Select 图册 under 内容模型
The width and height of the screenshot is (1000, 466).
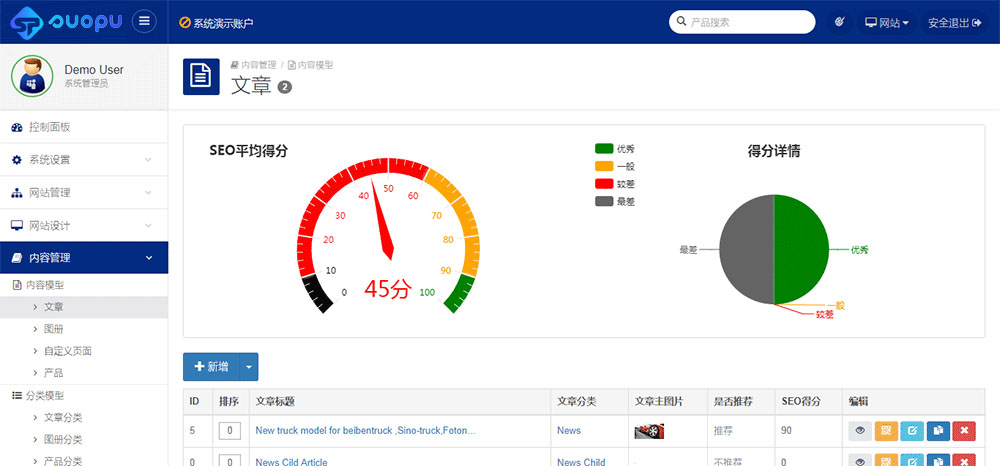point(54,329)
